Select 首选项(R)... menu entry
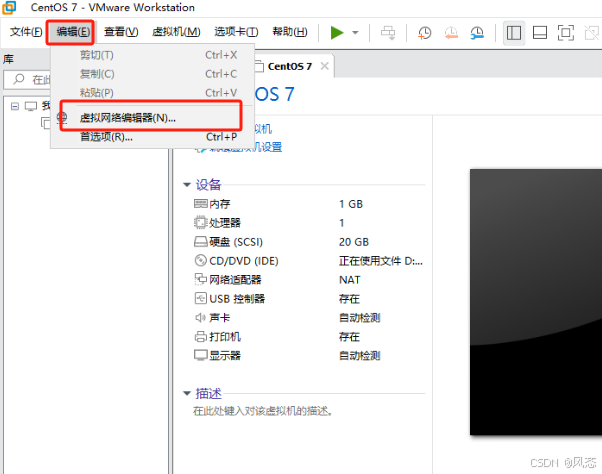602x474 pixels. pos(152,137)
